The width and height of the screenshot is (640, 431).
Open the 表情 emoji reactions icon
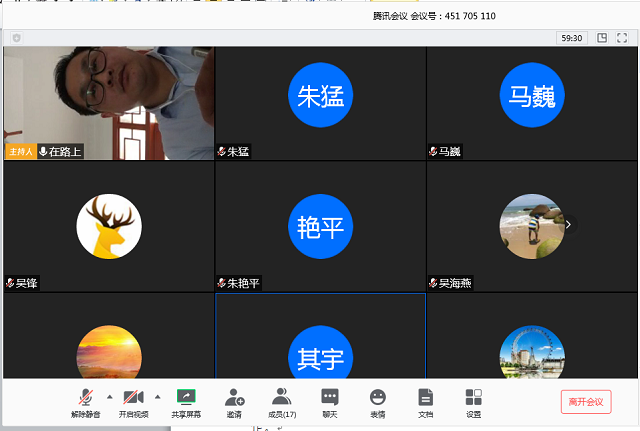tap(377, 402)
